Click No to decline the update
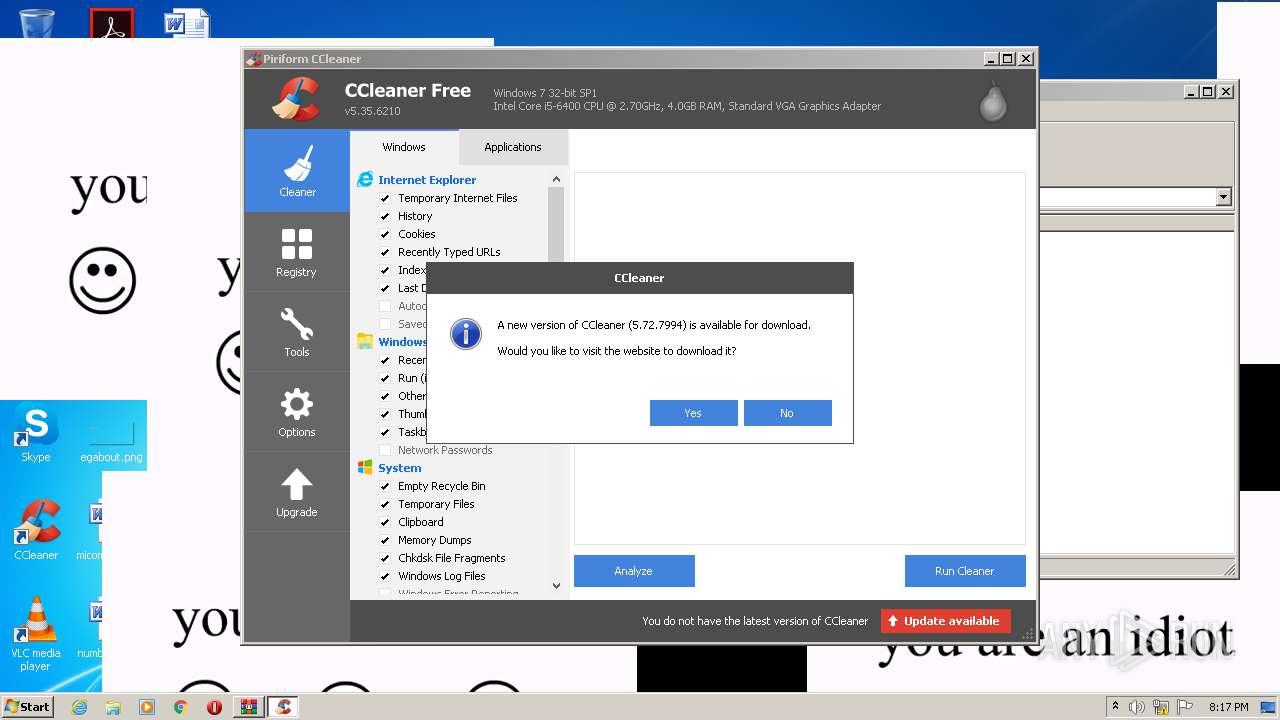Viewport: 1280px width, 720px height. pyautogui.click(x=787, y=413)
